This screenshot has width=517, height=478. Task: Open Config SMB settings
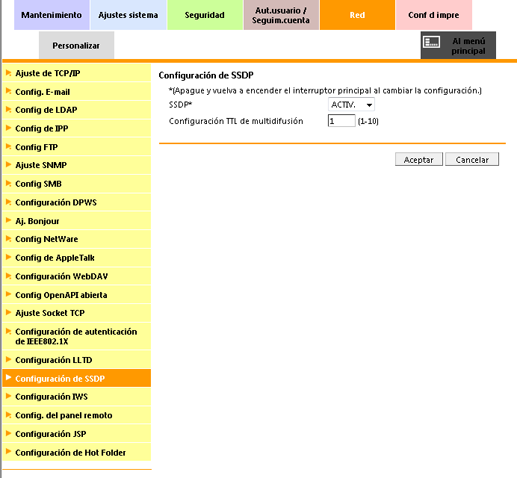(x=77, y=184)
